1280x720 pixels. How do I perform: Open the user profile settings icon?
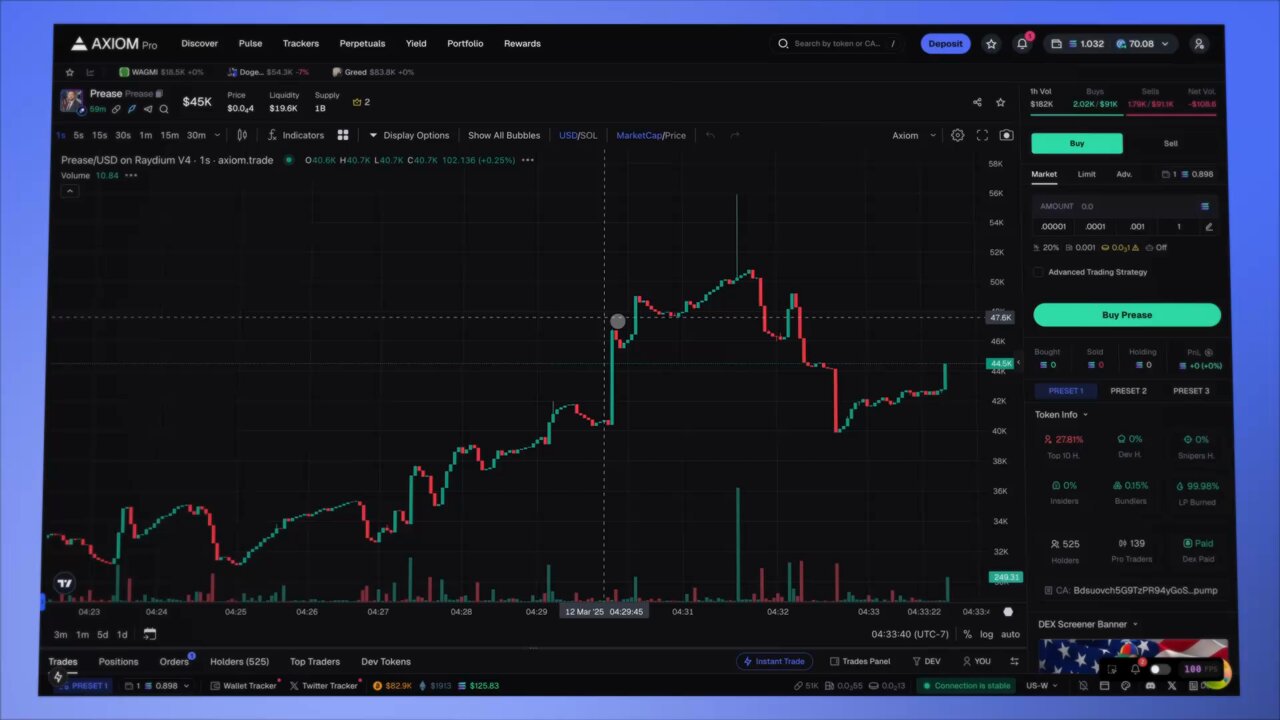(1199, 44)
